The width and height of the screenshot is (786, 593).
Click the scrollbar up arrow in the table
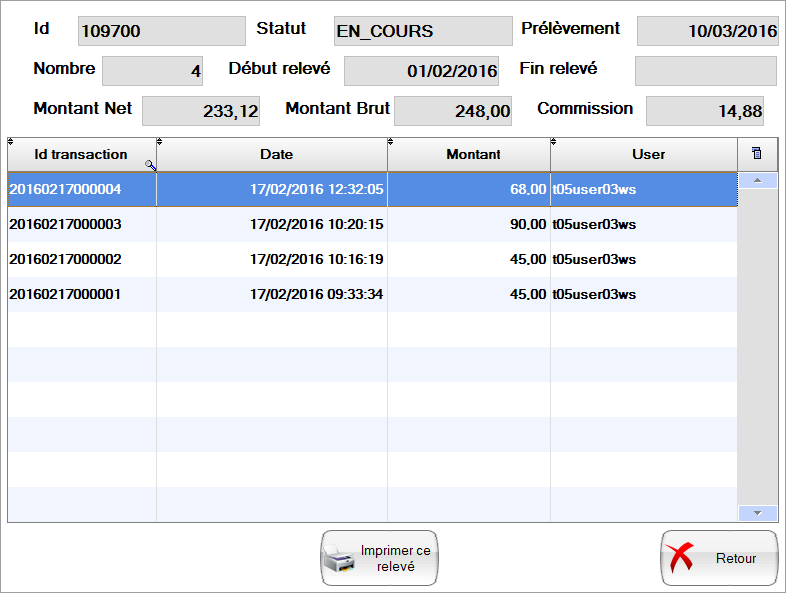757,181
